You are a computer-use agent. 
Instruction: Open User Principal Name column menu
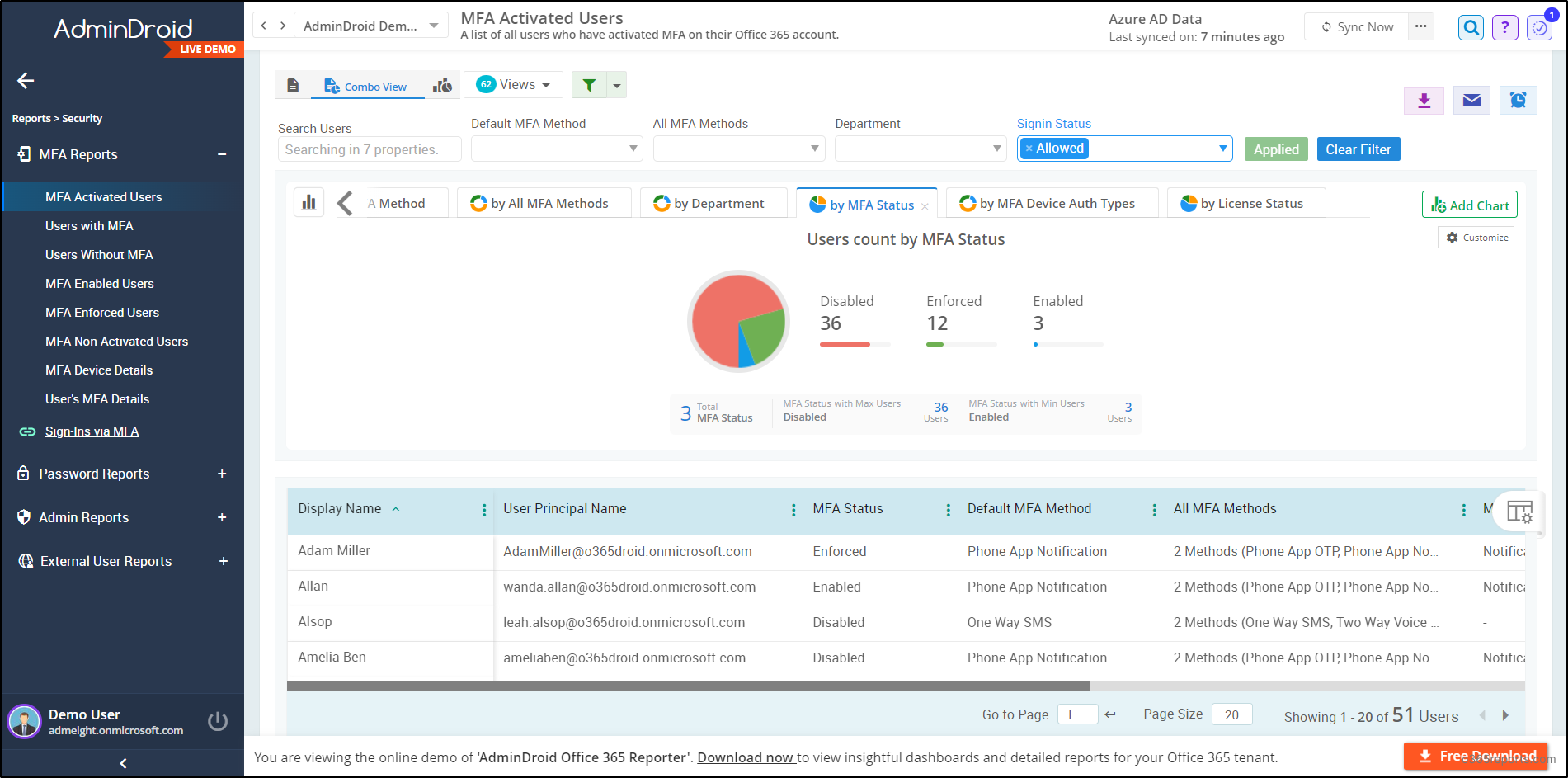point(793,511)
